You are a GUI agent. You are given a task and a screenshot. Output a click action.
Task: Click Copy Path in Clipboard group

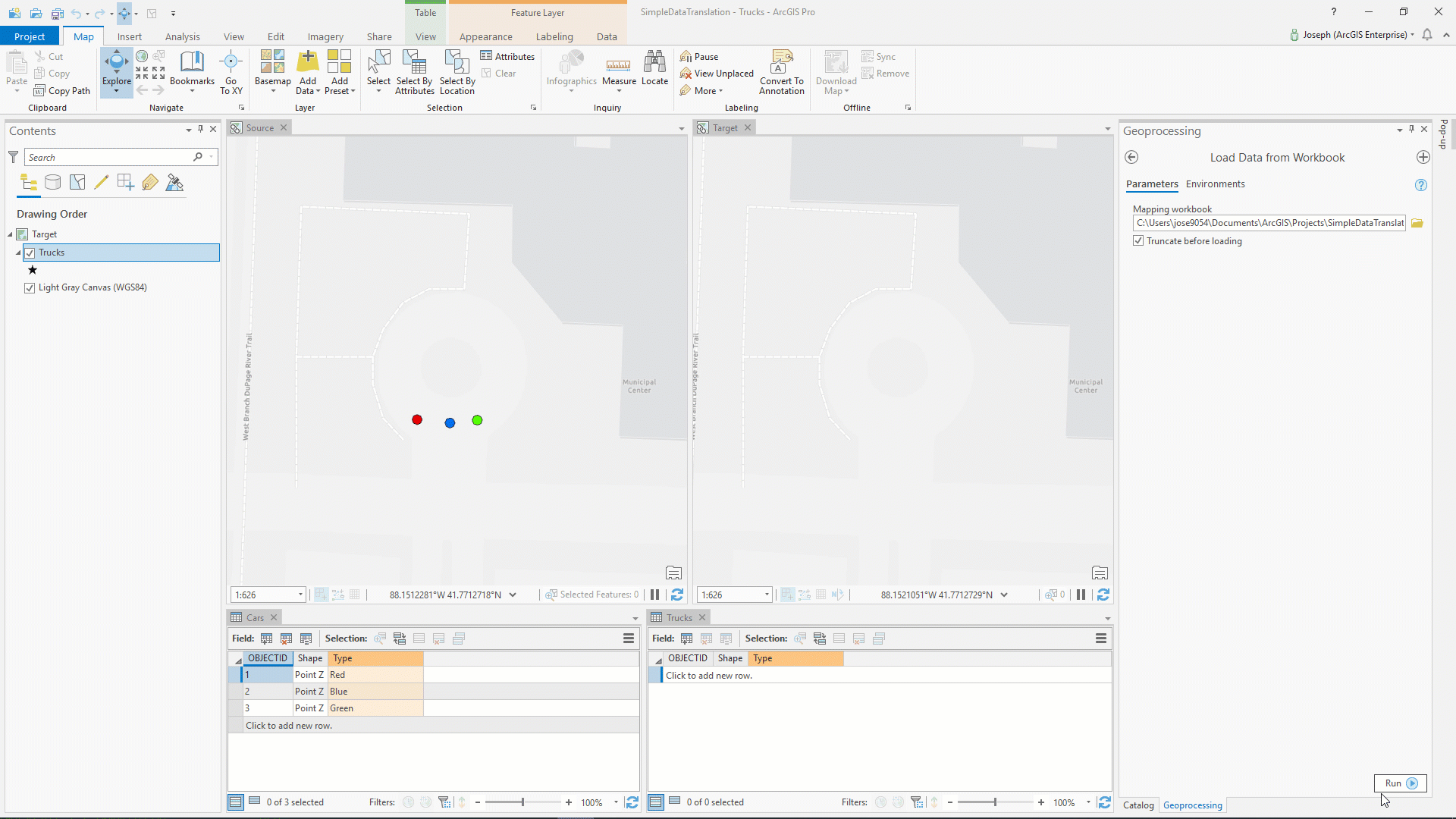62,91
